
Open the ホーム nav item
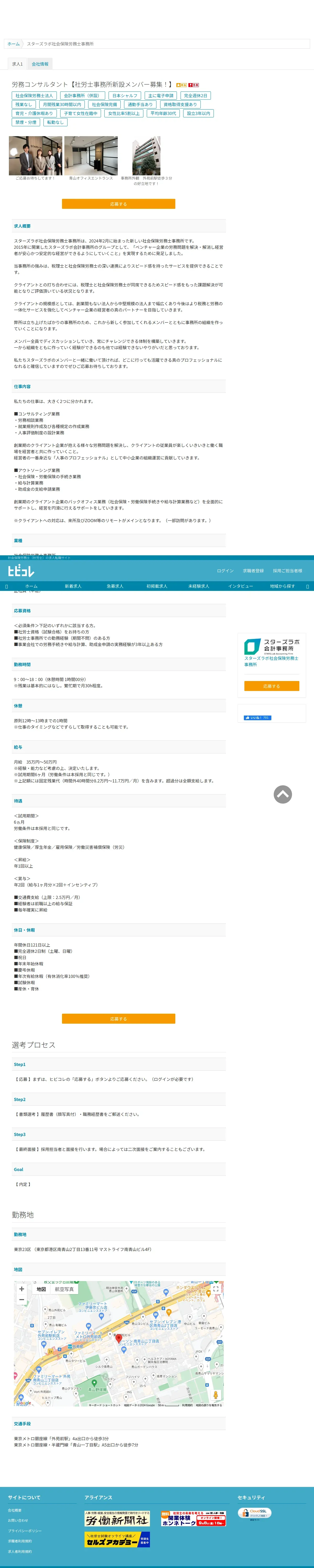(31, 586)
